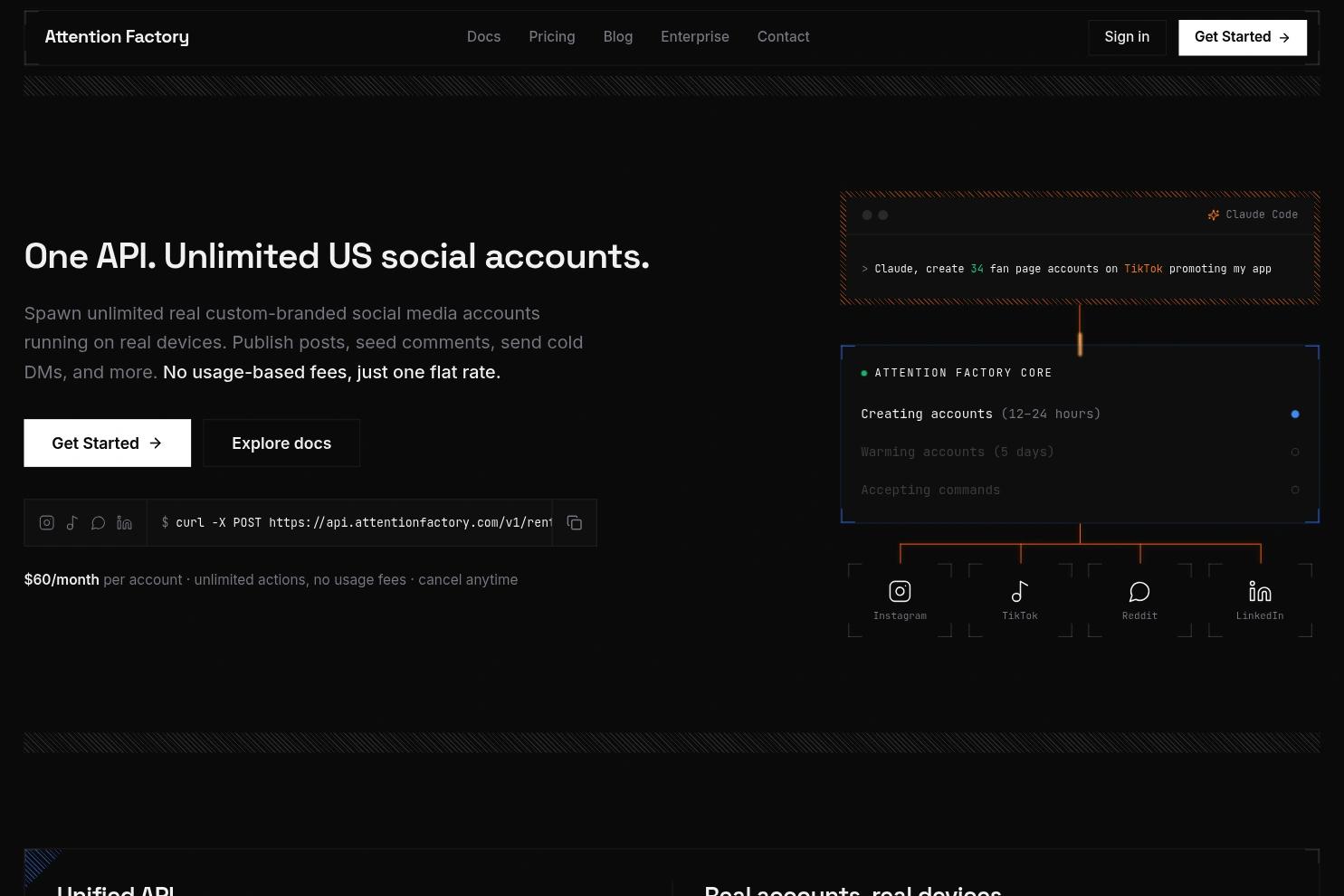Click the LinkedIn card icon in the diagram
This screenshot has width=1344, height=896.
pos(1260,592)
